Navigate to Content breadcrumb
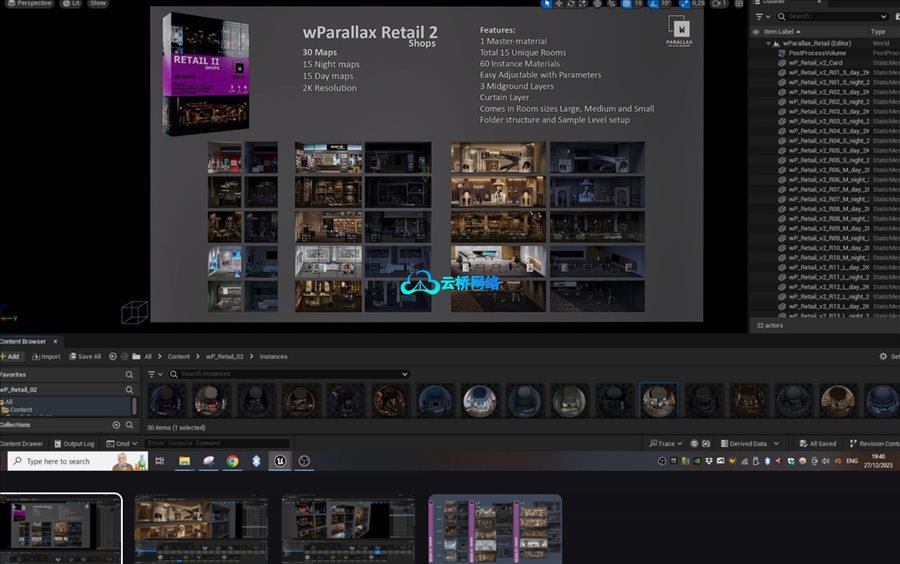900x564 pixels. pyautogui.click(x=179, y=356)
